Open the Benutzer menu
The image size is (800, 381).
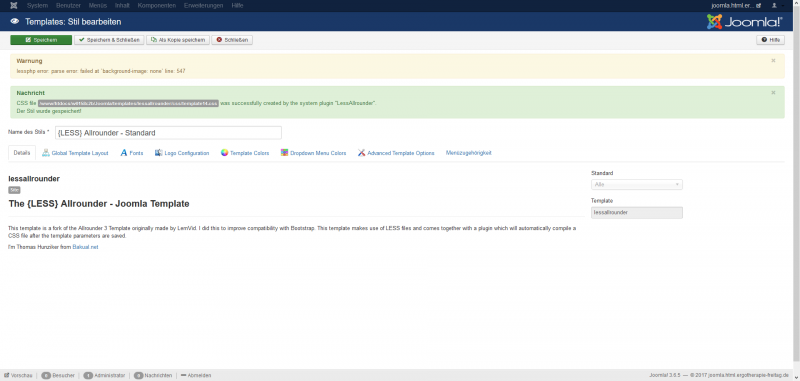68,6
